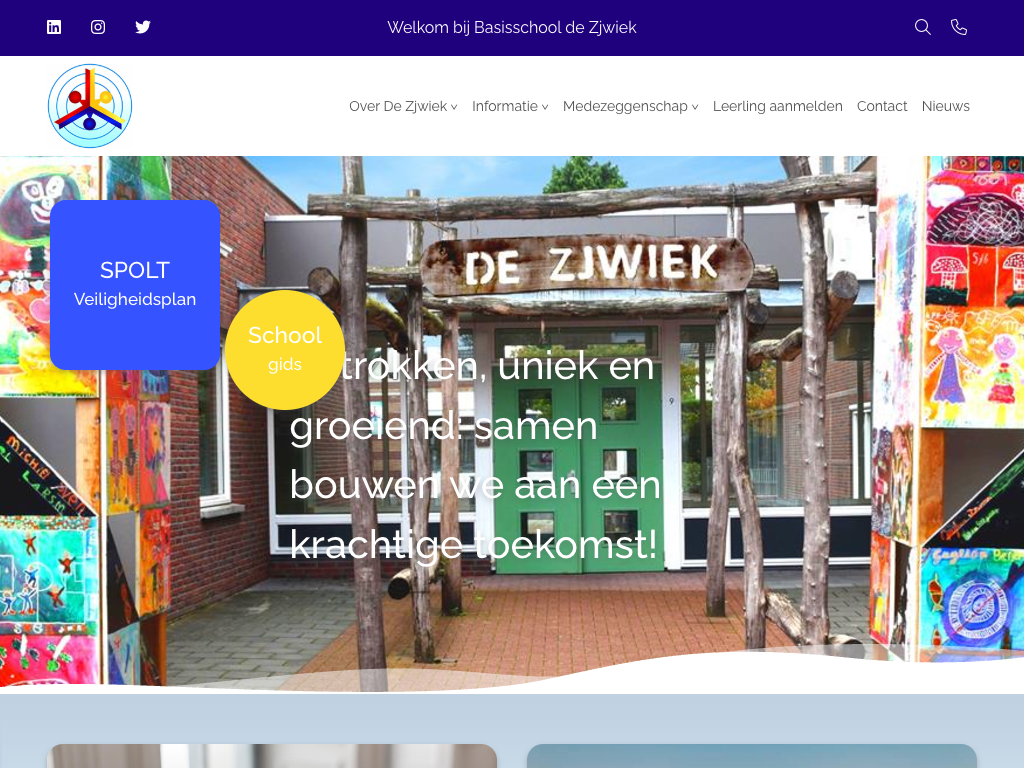1024x768 pixels.
Task: Expand the Medezeggenschap dropdown arrow
Action: coord(695,107)
